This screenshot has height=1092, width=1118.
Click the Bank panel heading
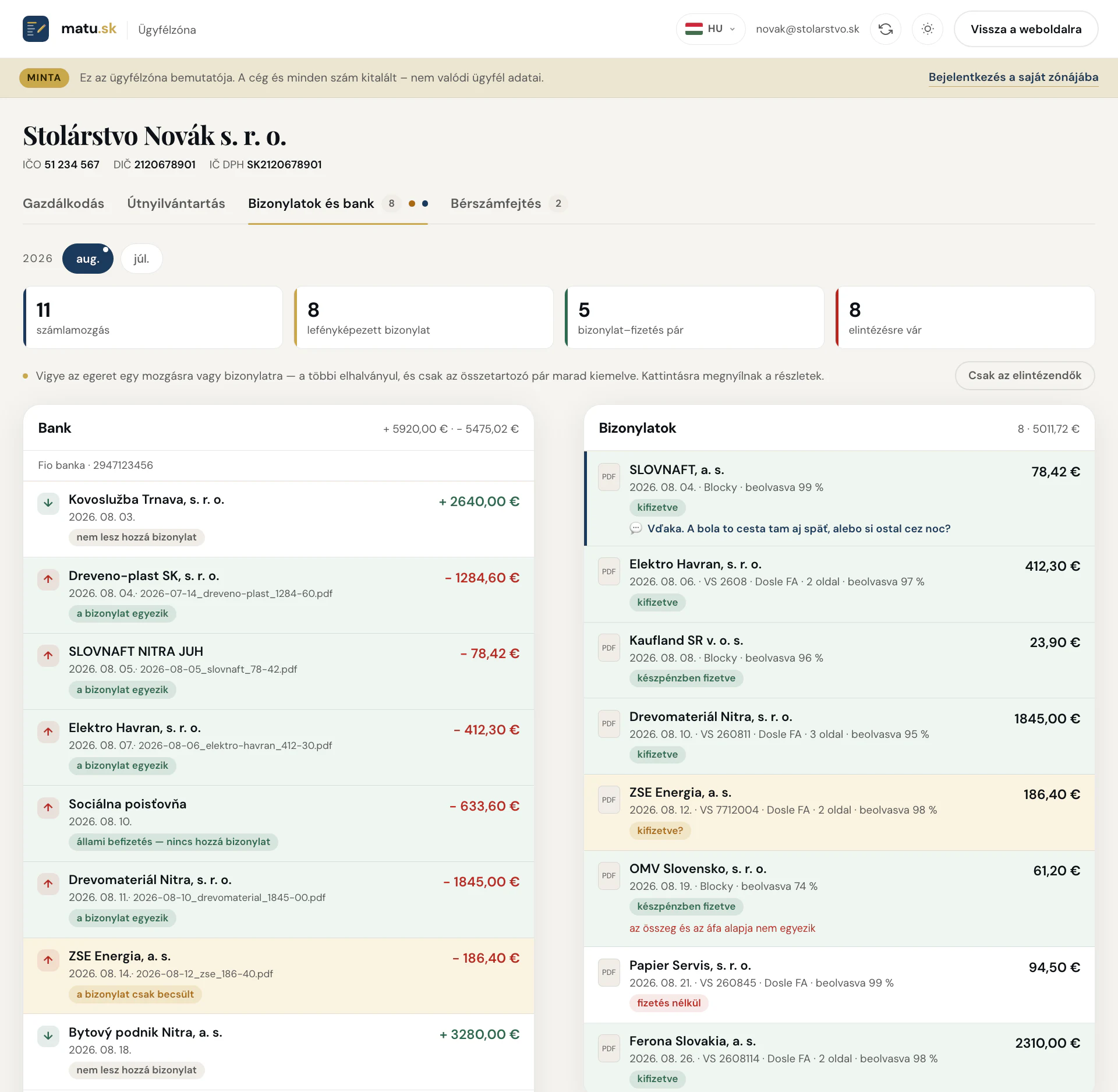click(x=55, y=428)
